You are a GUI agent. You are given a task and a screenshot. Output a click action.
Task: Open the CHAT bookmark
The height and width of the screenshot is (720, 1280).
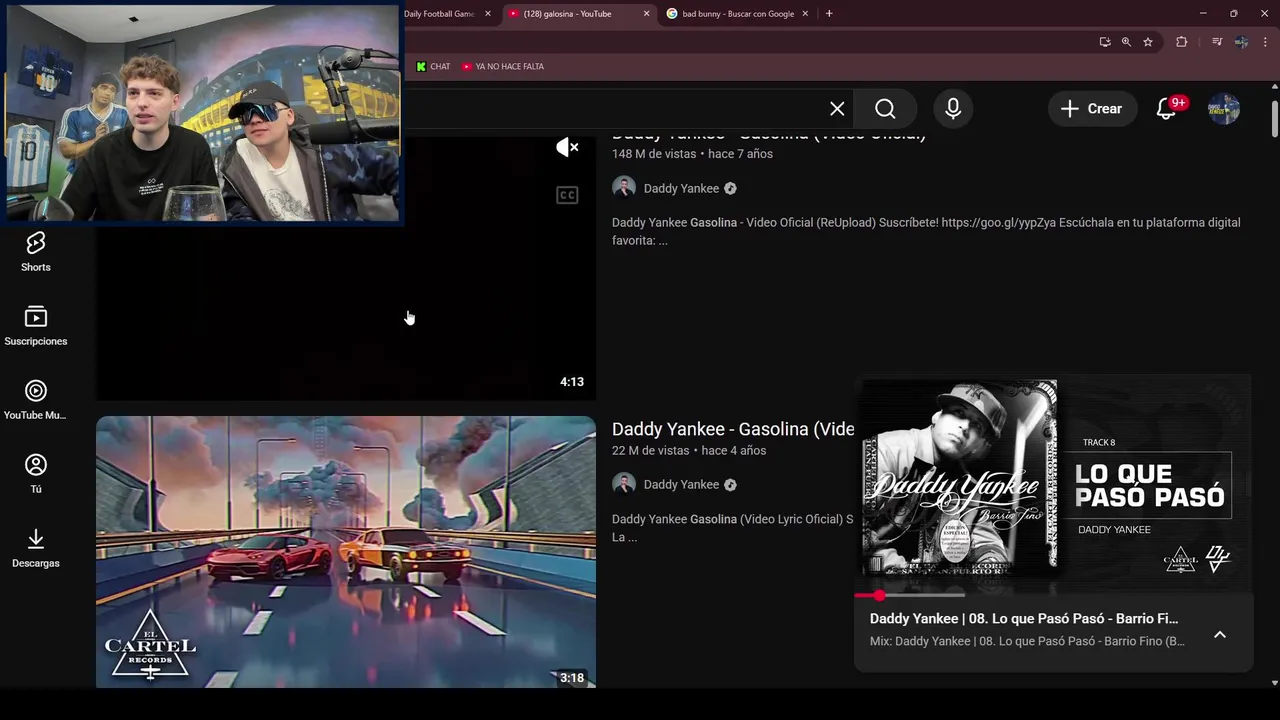433,66
